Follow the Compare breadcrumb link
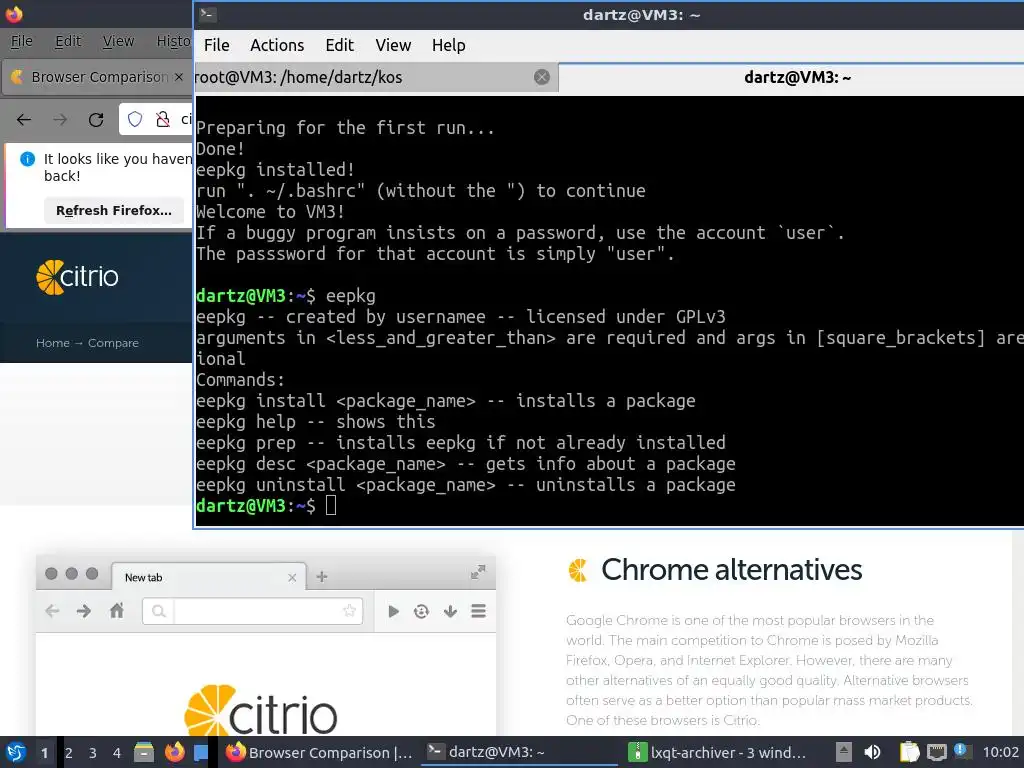This screenshot has height=768, width=1024. point(113,343)
